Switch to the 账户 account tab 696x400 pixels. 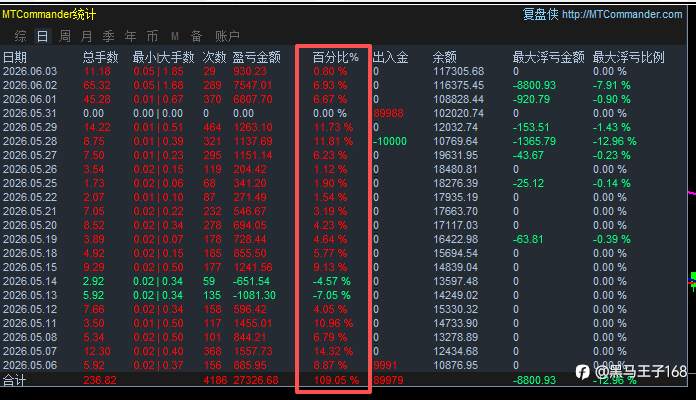[227, 36]
